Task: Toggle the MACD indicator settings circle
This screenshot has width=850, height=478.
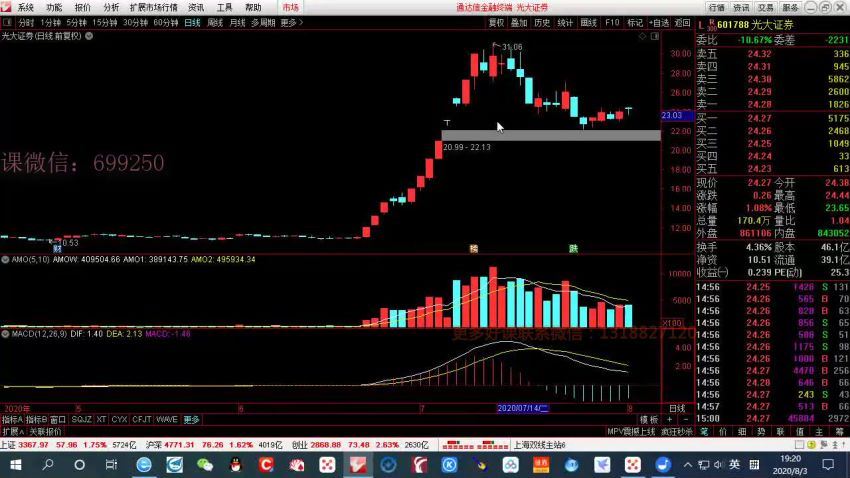Action: 5,334
